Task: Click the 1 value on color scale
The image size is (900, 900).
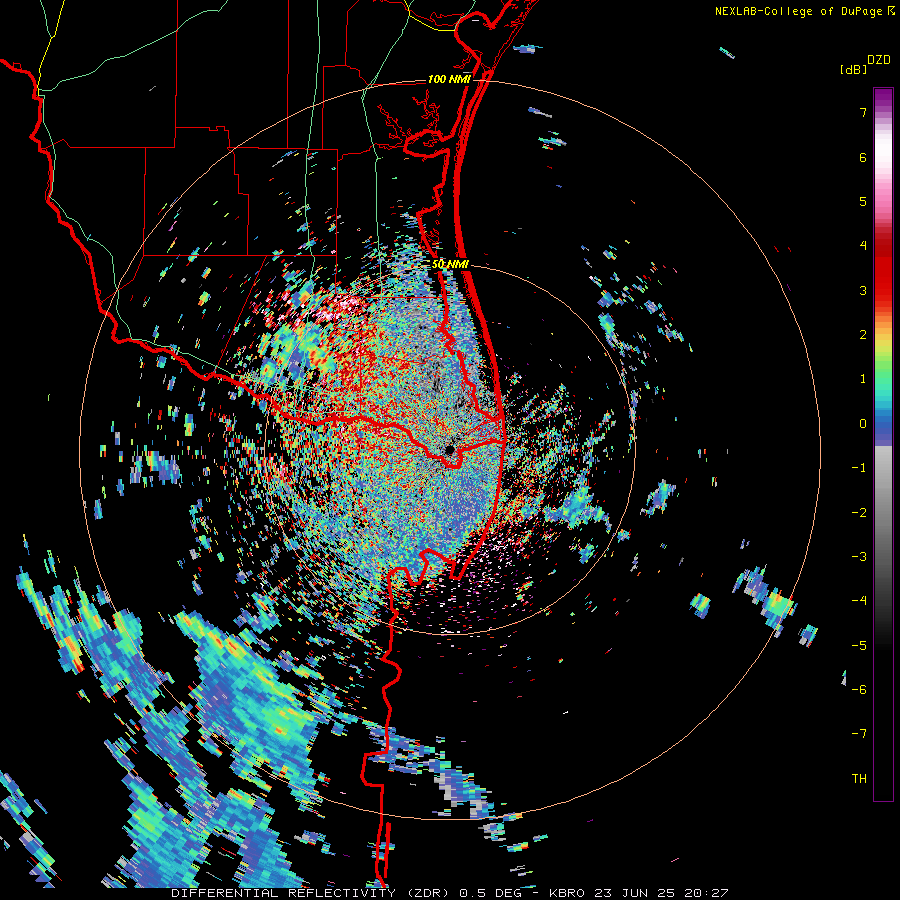Action: [863, 379]
